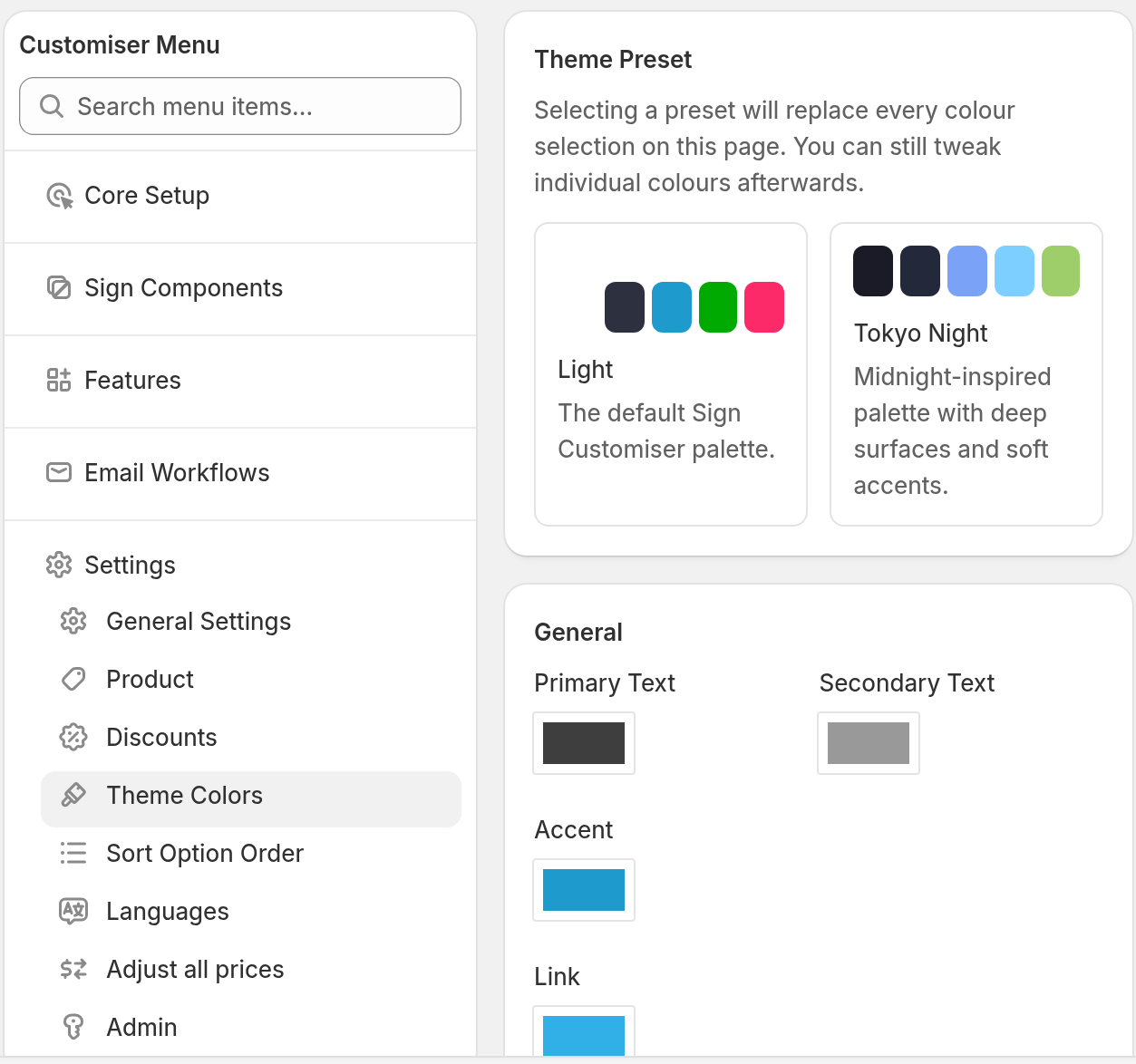The image size is (1136, 1064).
Task: Click the 'Secondary Text' label
Action: [x=907, y=683]
